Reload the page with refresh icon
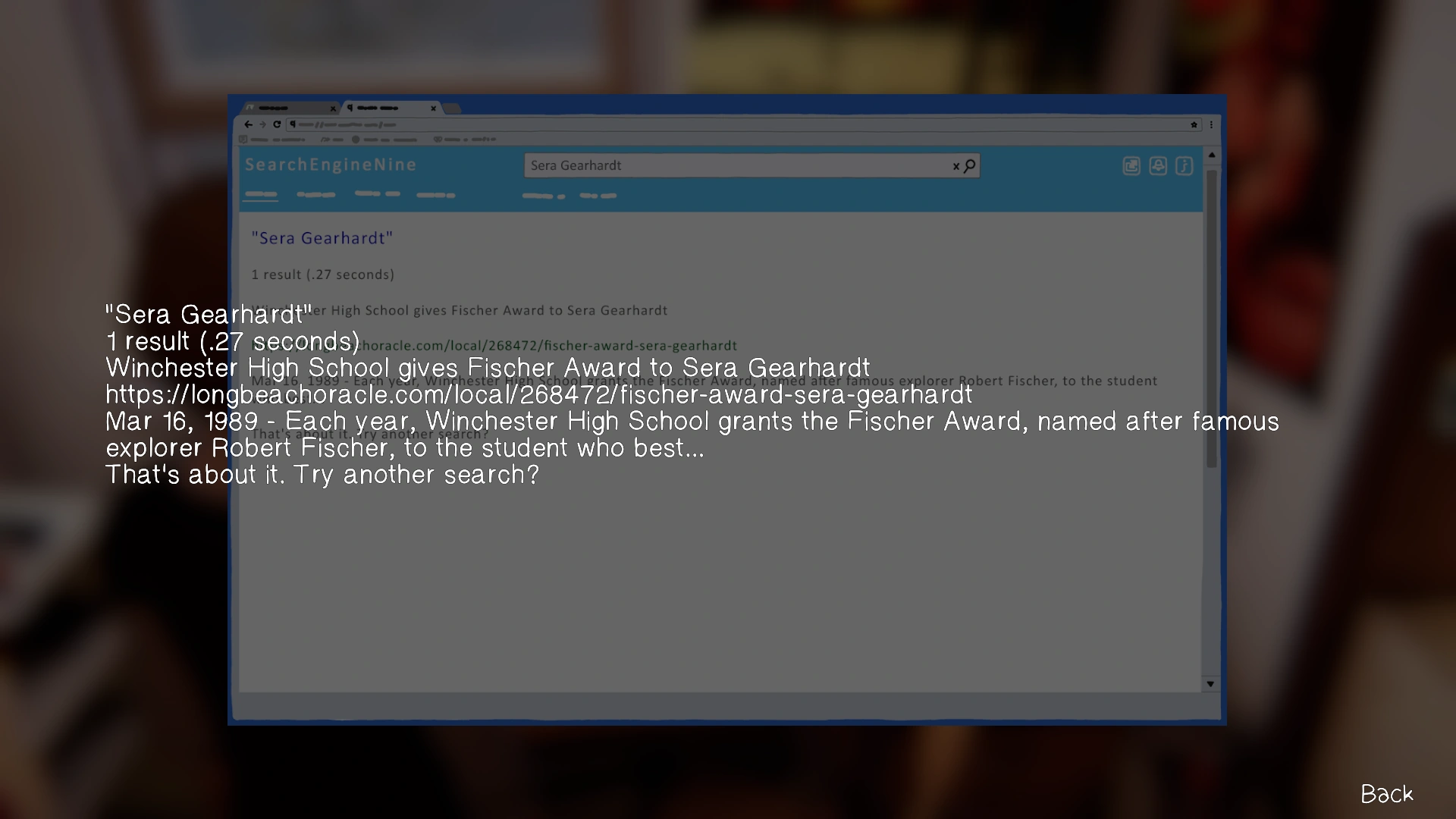The height and width of the screenshot is (819, 1456). pyautogui.click(x=277, y=124)
